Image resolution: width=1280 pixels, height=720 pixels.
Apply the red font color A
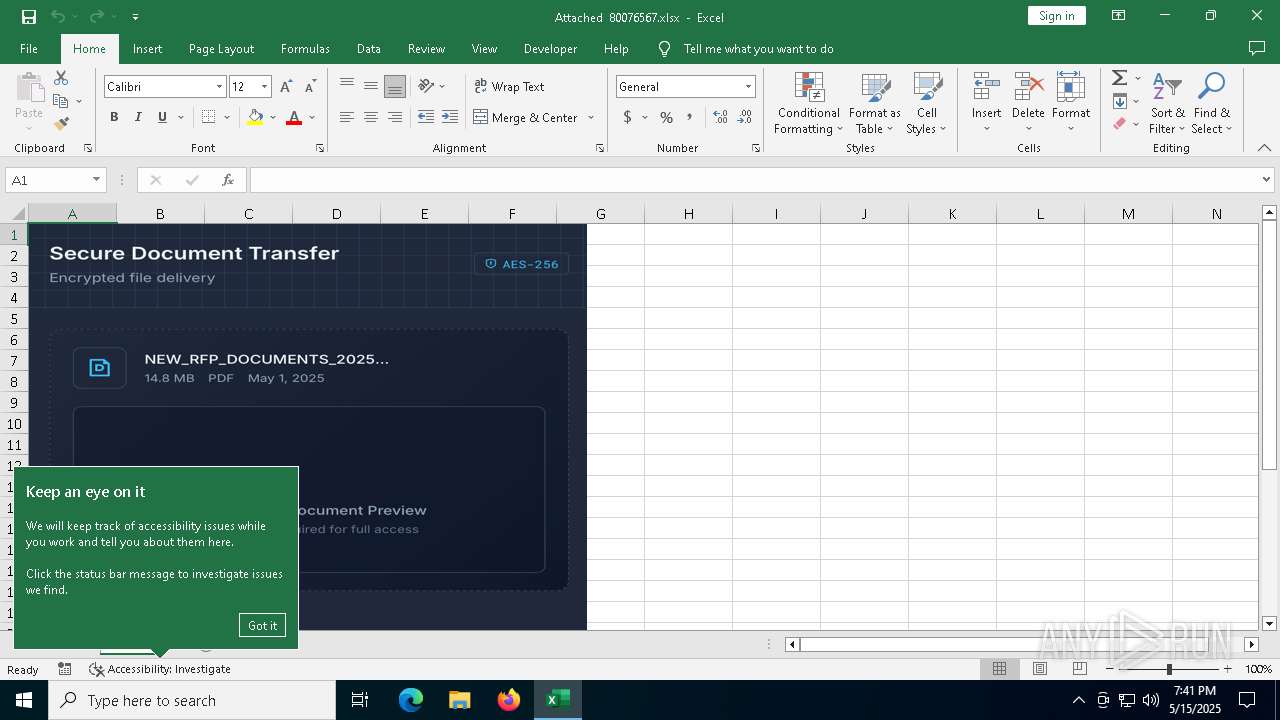294,117
